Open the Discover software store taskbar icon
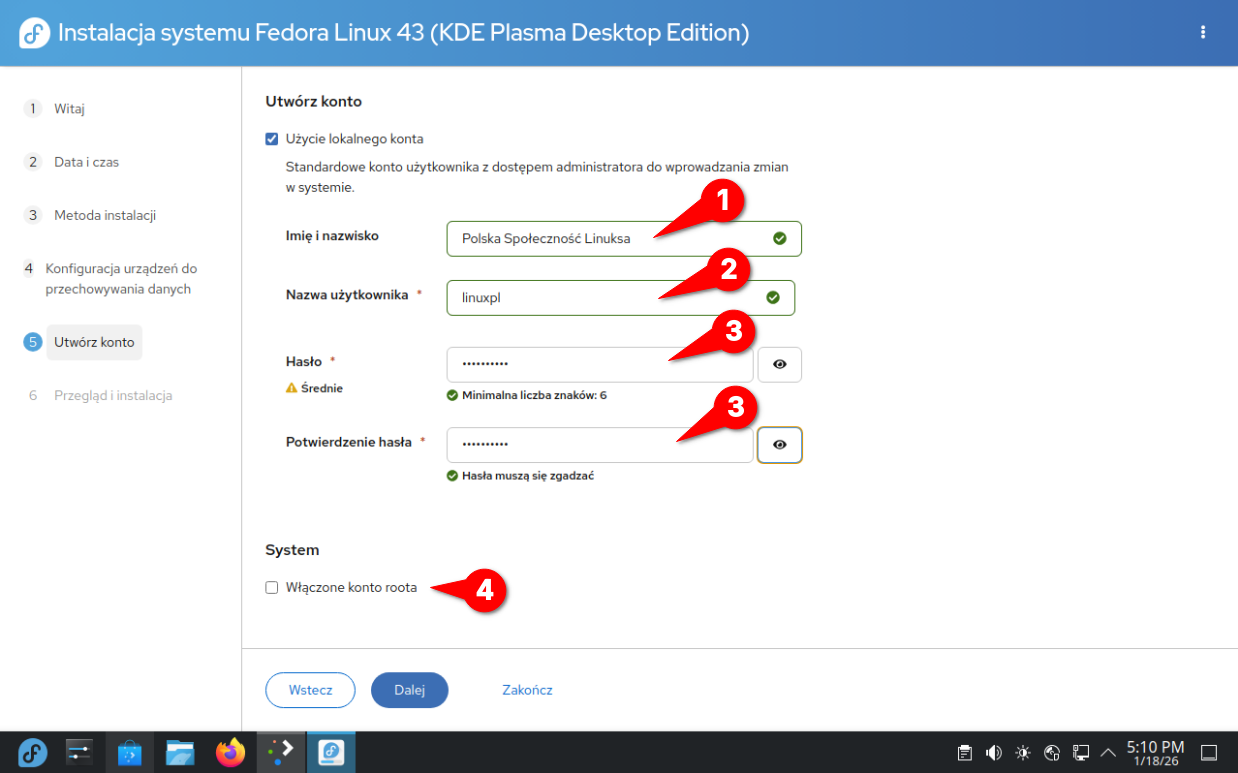The height and width of the screenshot is (773, 1238). tap(130, 752)
